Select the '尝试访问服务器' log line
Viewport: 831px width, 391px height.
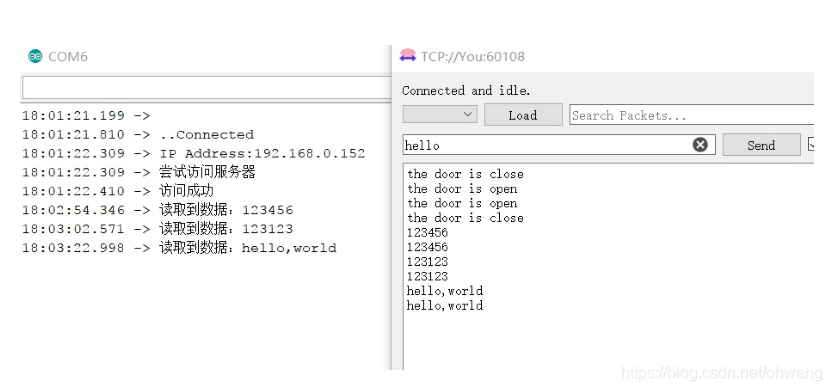click(139, 172)
